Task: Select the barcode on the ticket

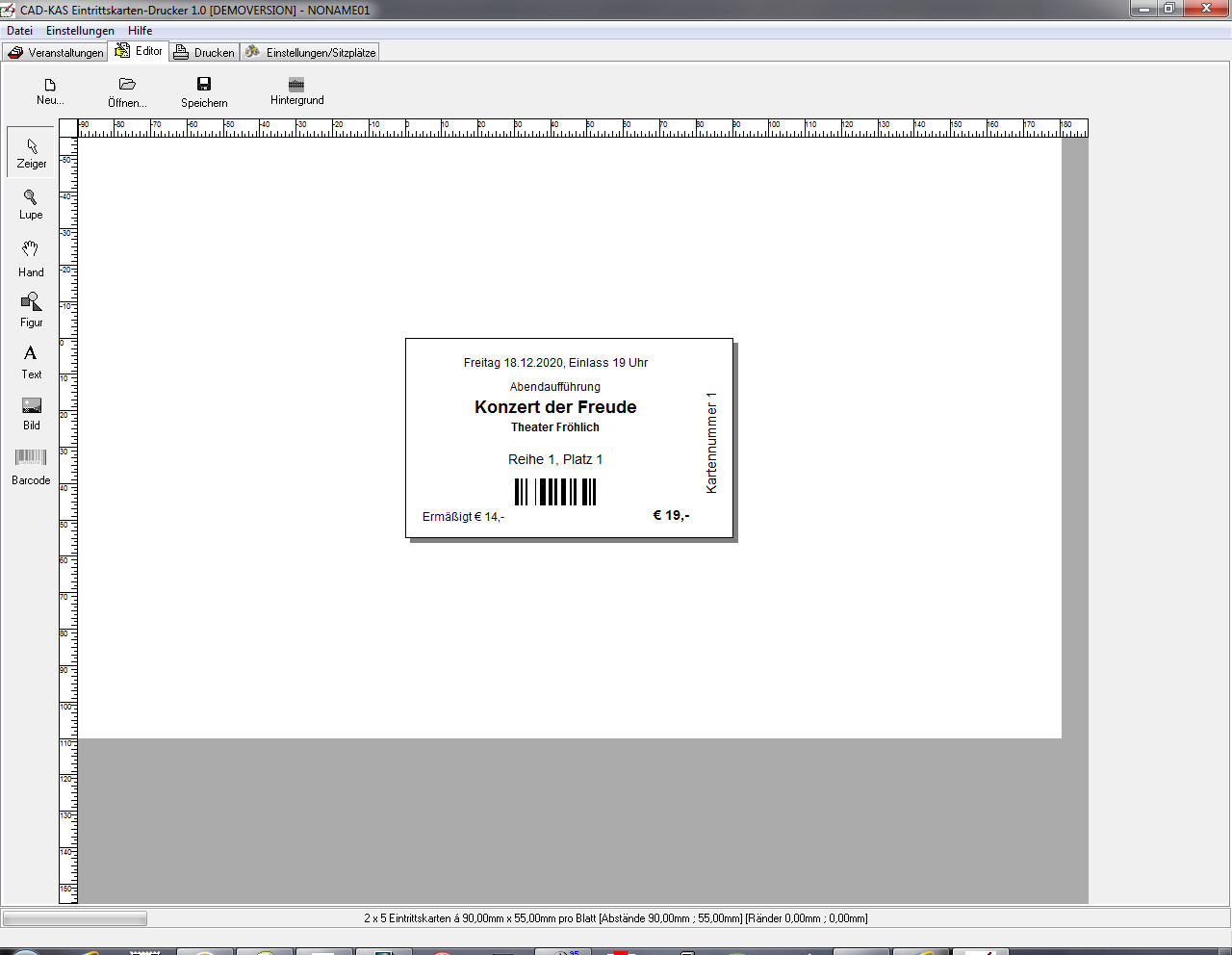Action: tap(555, 492)
